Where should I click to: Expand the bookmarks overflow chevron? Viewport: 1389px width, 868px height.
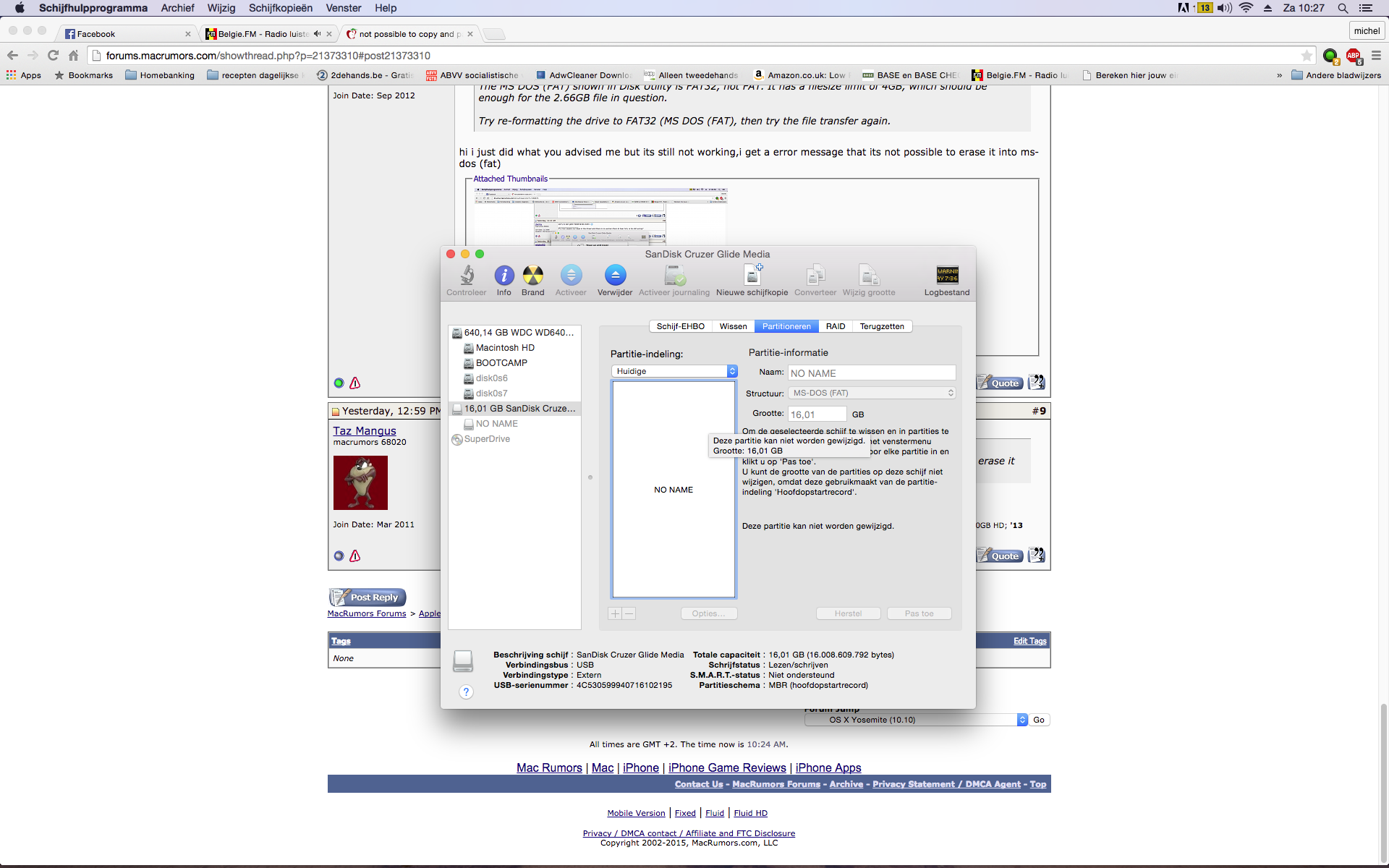tap(1279, 75)
